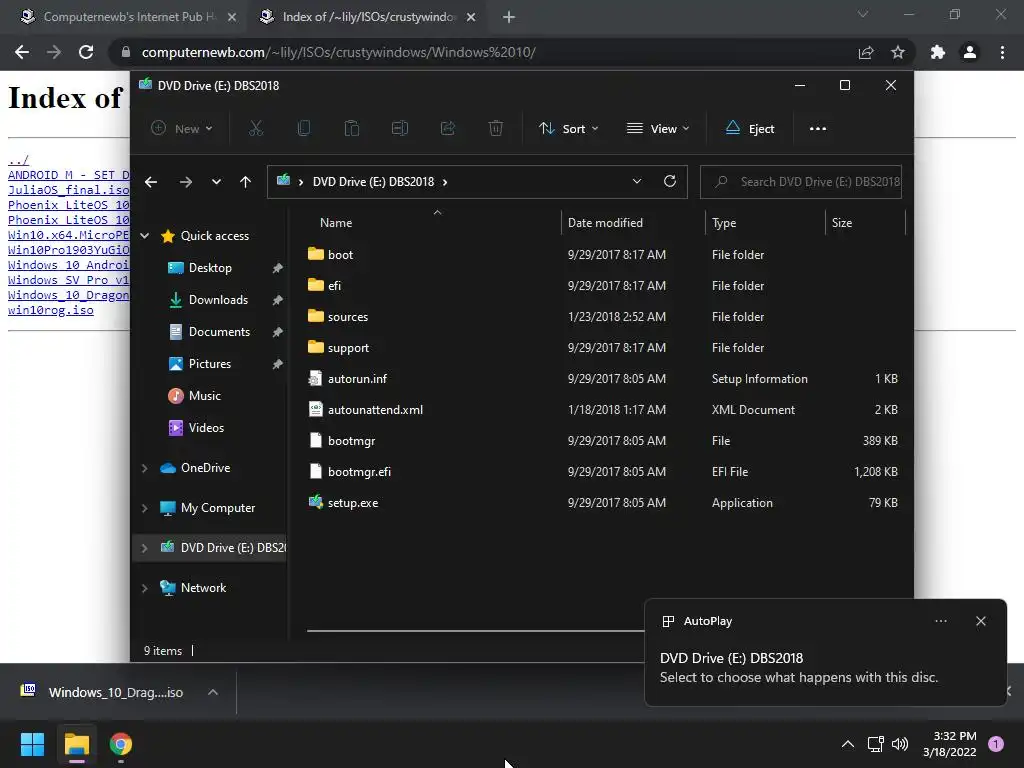Viewport: 1024px width, 768px height.
Task: Open the recent locations chevron in Explorer
Action: (x=216, y=182)
